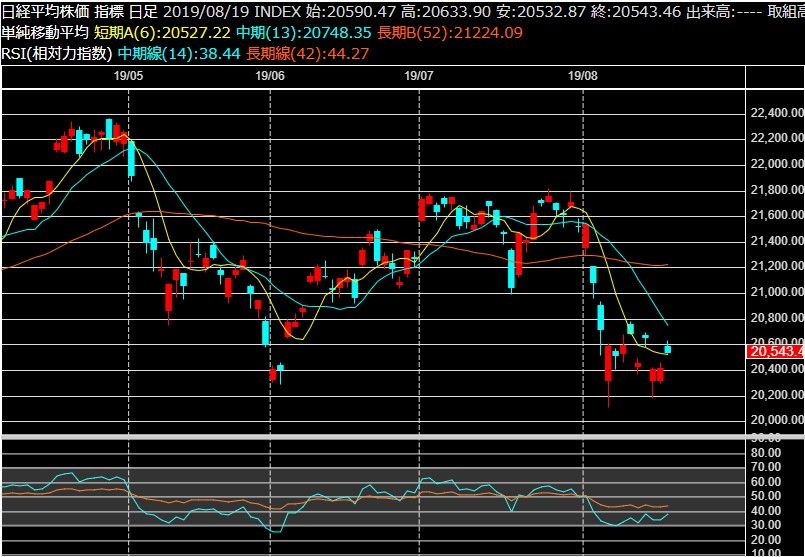Click the INDEX label in the header

(277, 11)
